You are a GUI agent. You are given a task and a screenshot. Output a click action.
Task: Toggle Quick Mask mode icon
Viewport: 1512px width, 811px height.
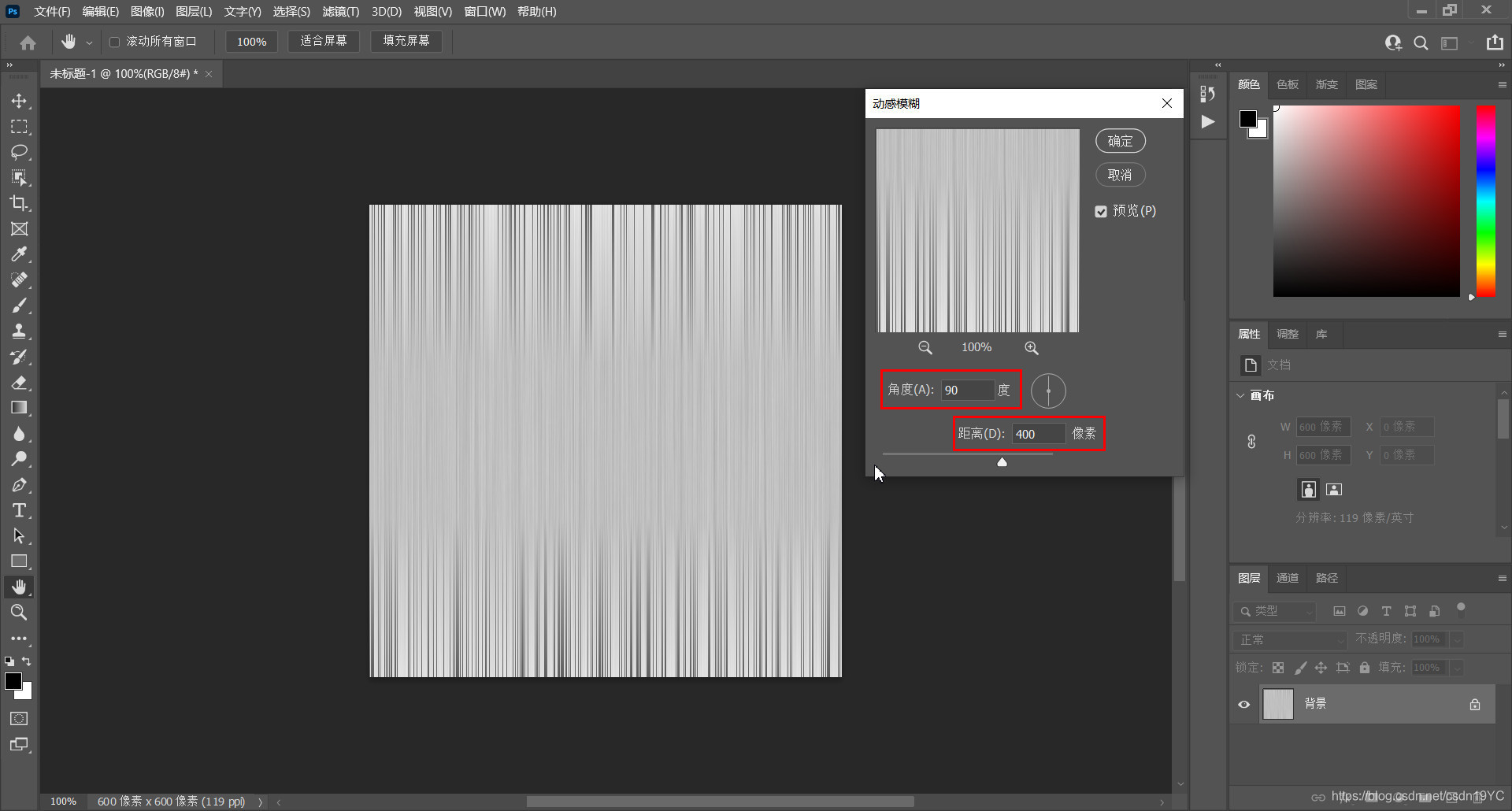pyautogui.click(x=19, y=719)
